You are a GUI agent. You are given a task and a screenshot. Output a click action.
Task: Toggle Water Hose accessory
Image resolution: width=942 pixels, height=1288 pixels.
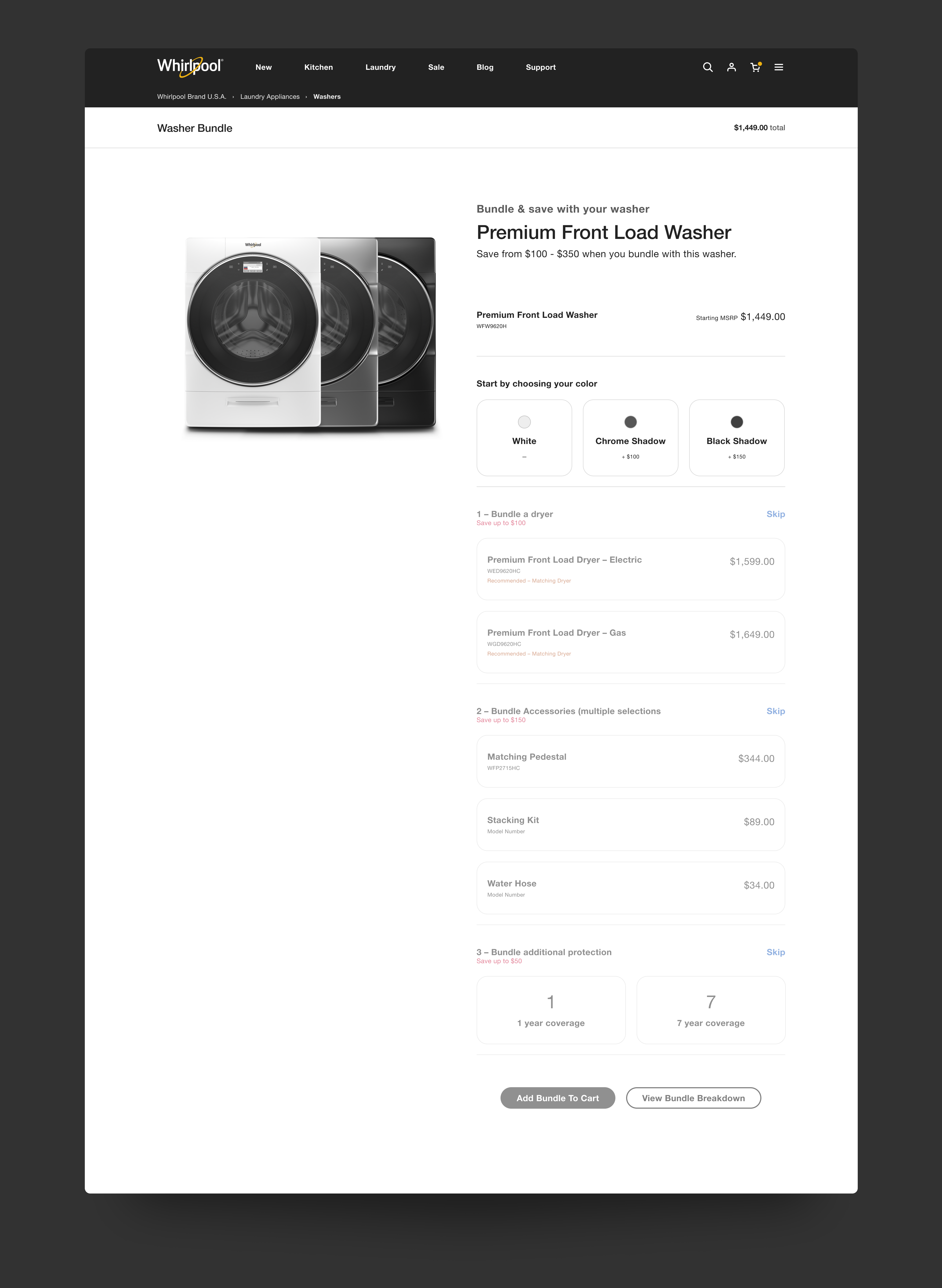[x=631, y=888]
